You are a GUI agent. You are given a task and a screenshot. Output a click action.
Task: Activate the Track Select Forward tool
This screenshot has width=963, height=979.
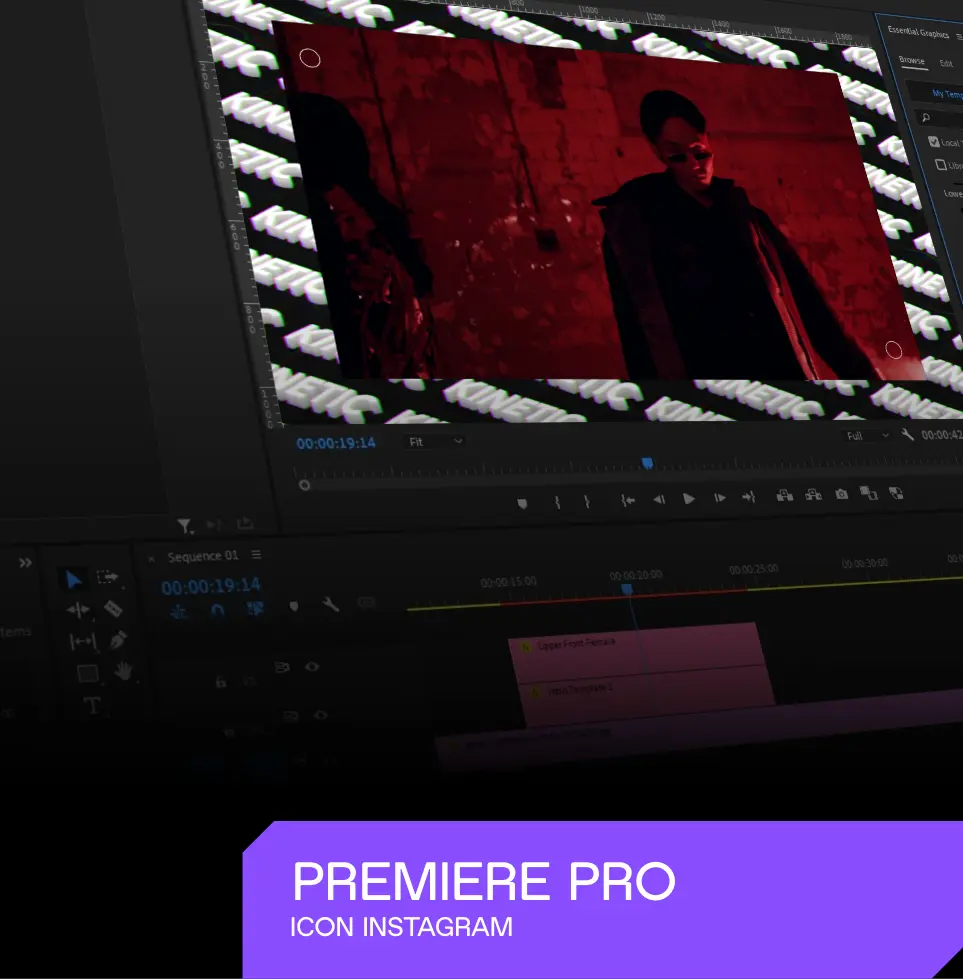[x=108, y=578]
